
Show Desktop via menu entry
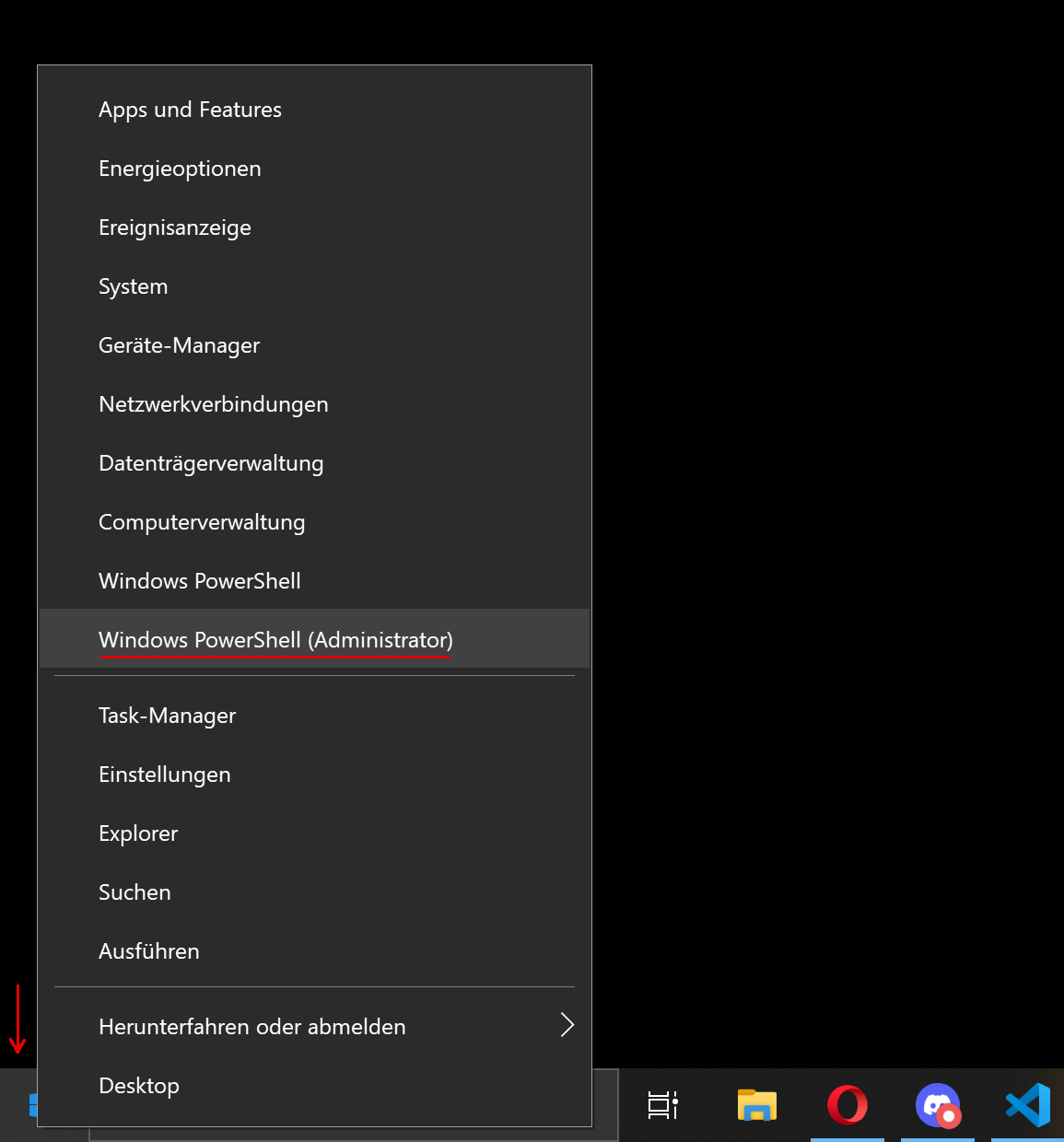314,1086
